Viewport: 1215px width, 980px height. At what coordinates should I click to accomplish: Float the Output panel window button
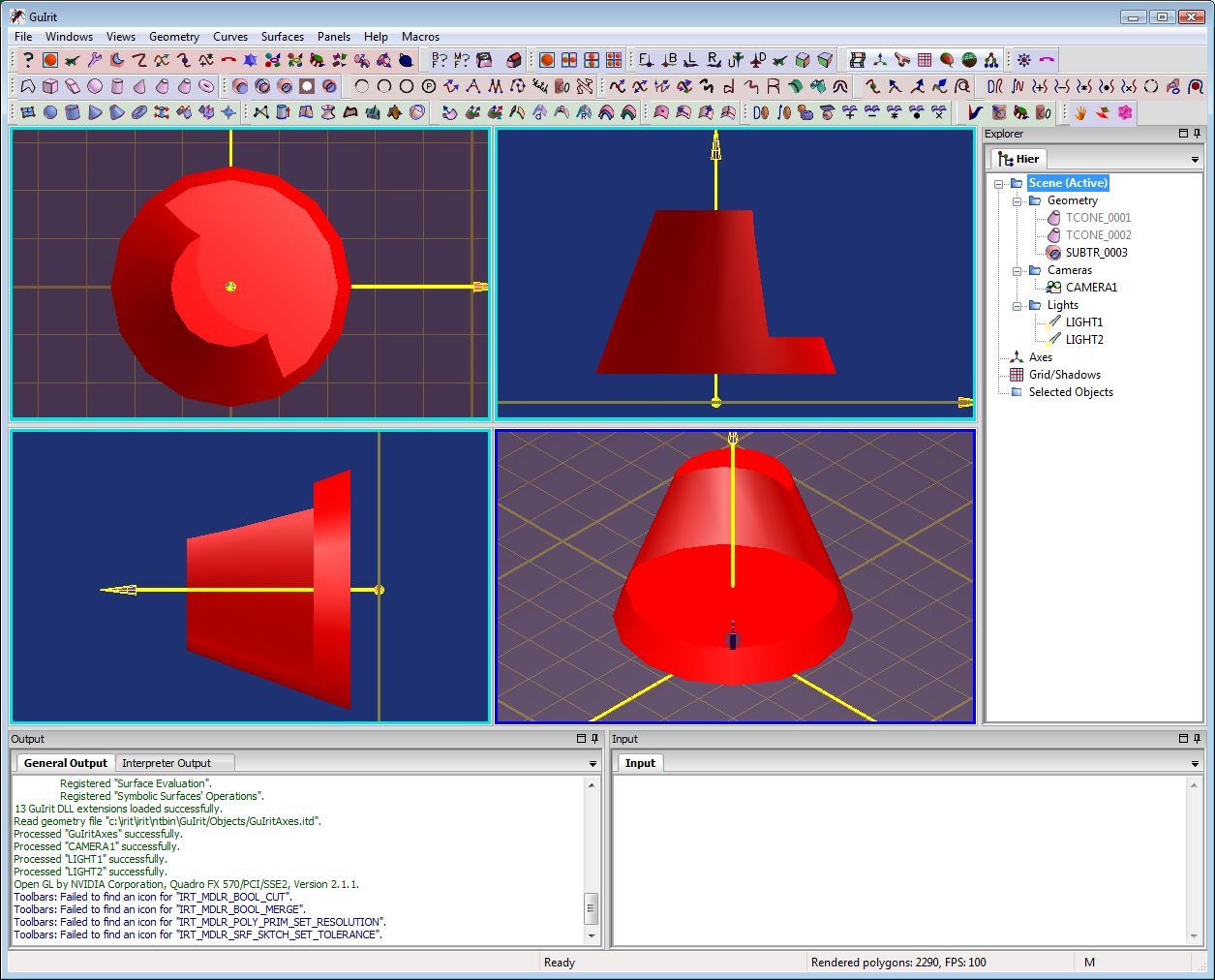click(582, 739)
